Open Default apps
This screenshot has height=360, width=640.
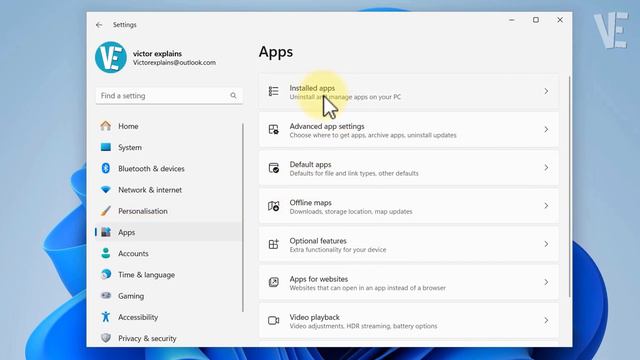point(409,168)
